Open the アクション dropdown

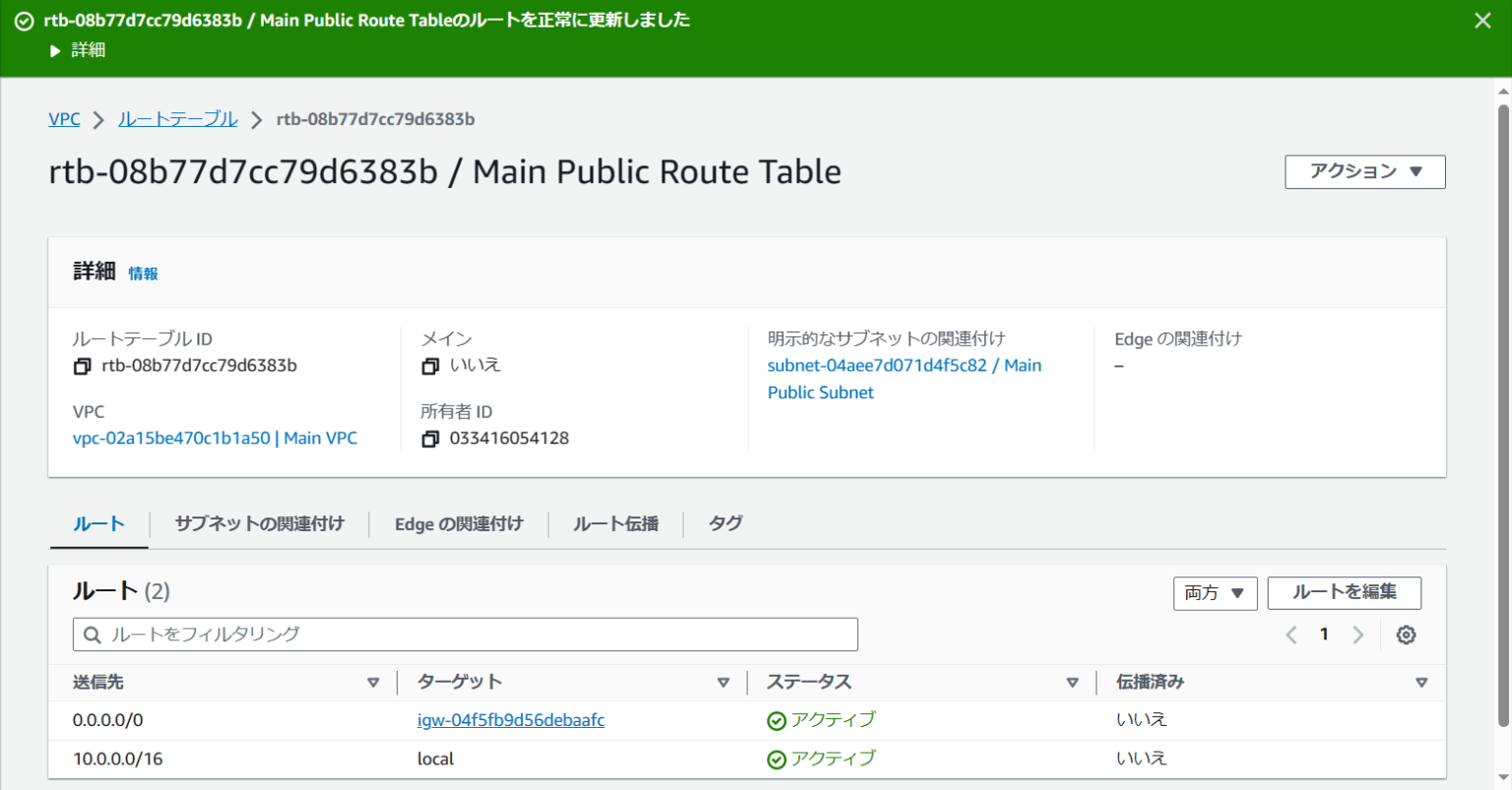1364,171
